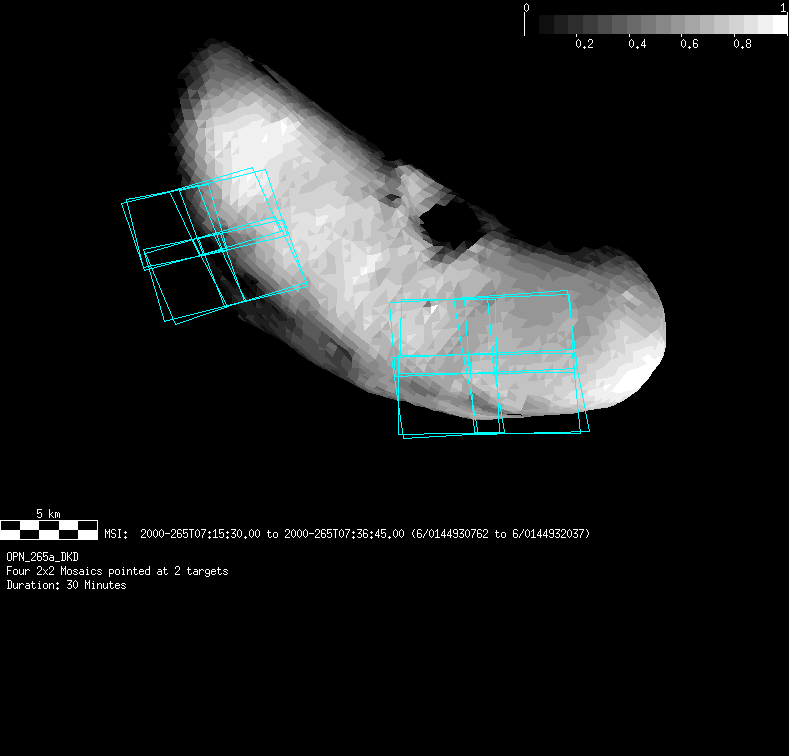Click the 0.2 tick label on legend
Screen dimensions: 789x756
(x=584, y=44)
